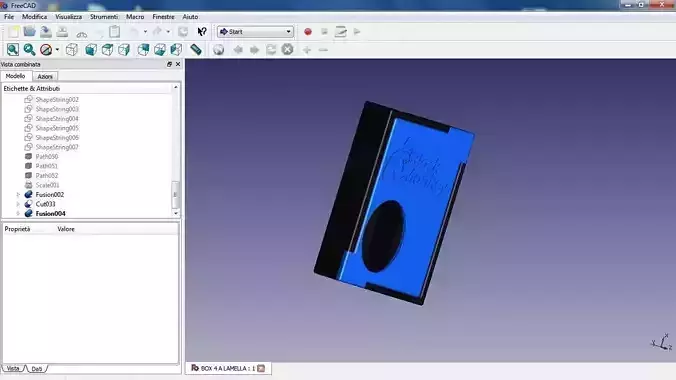Screen dimensions: 676x380
Task: Print the document via the printer icon
Action: click(x=63, y=31)
